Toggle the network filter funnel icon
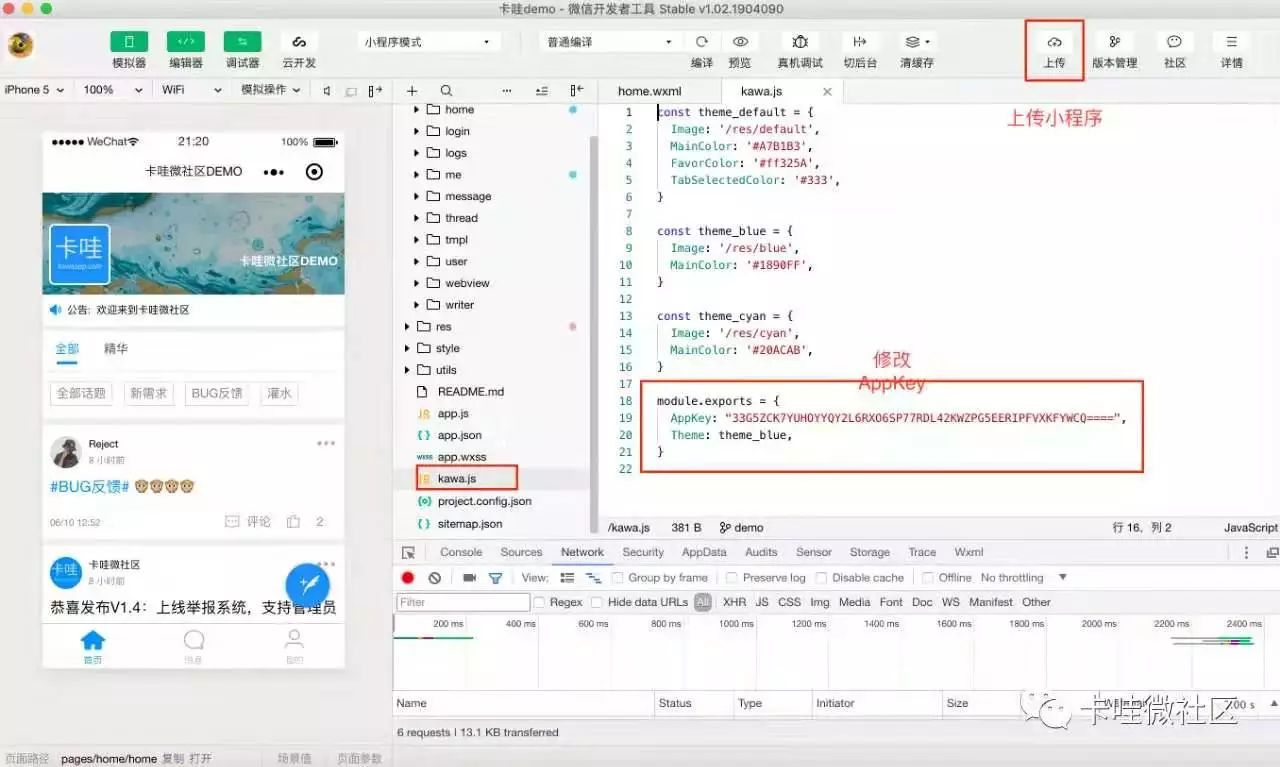Image resolution: width=1280 pixels, height=767 pixels. click(495, 578)
